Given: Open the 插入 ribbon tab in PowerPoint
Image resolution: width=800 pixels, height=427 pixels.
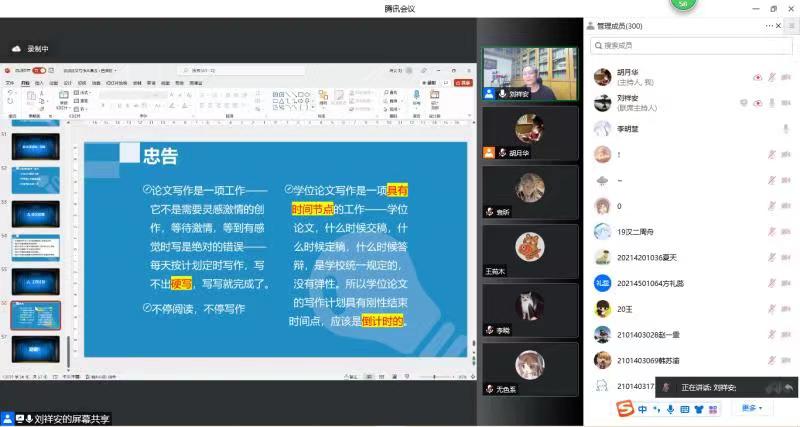Looking at the screenshot, I should (39, 84).
